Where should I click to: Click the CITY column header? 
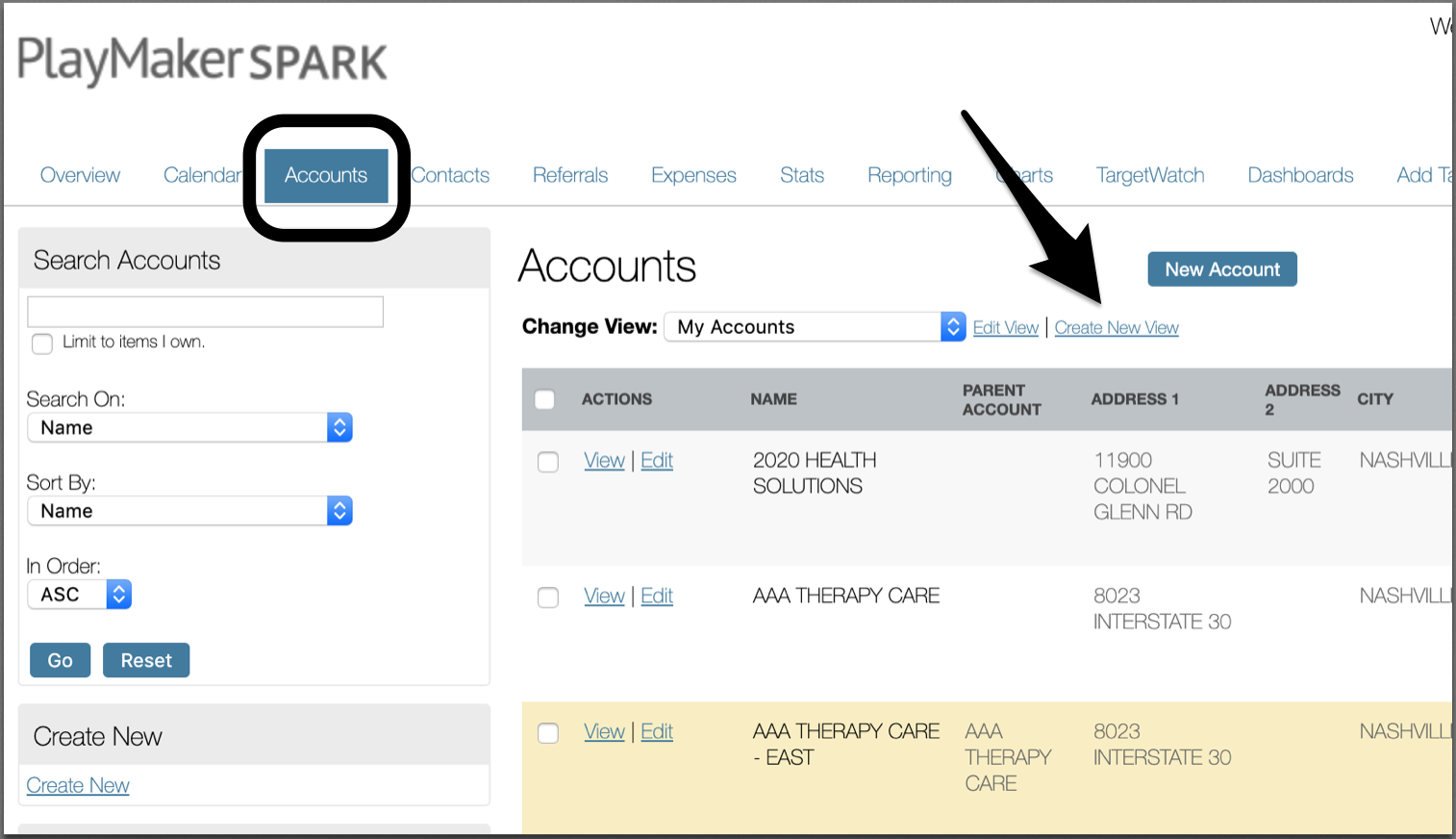(1375, 399)
